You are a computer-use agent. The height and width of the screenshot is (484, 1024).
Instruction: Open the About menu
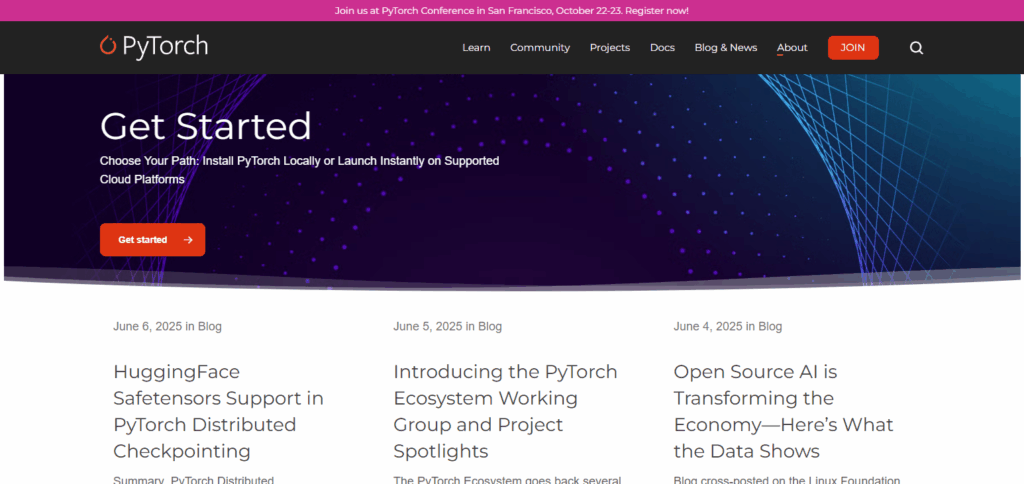[792, 48]
